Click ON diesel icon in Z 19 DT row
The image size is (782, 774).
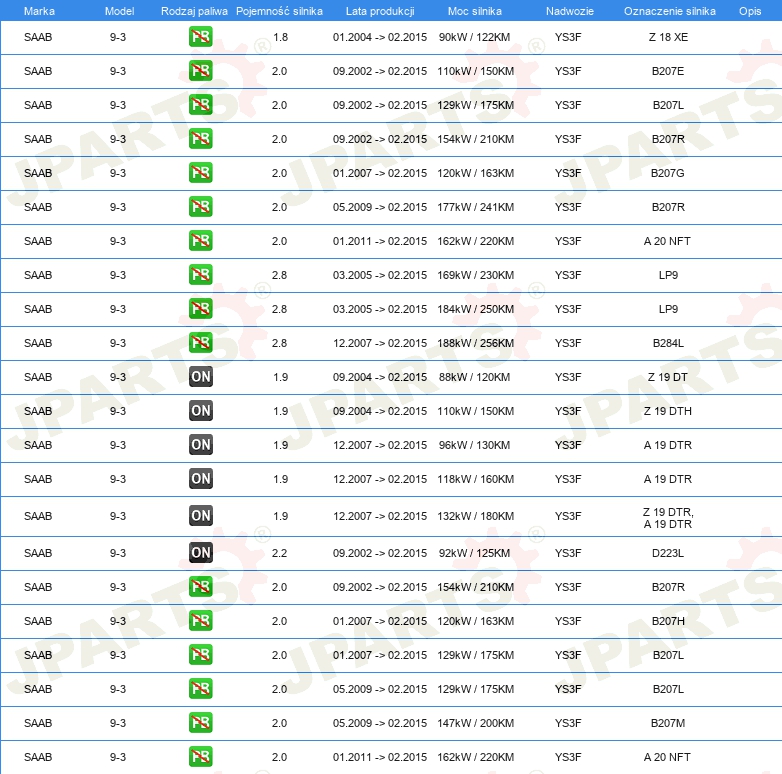pyautogui.click(x=200, y=377)
